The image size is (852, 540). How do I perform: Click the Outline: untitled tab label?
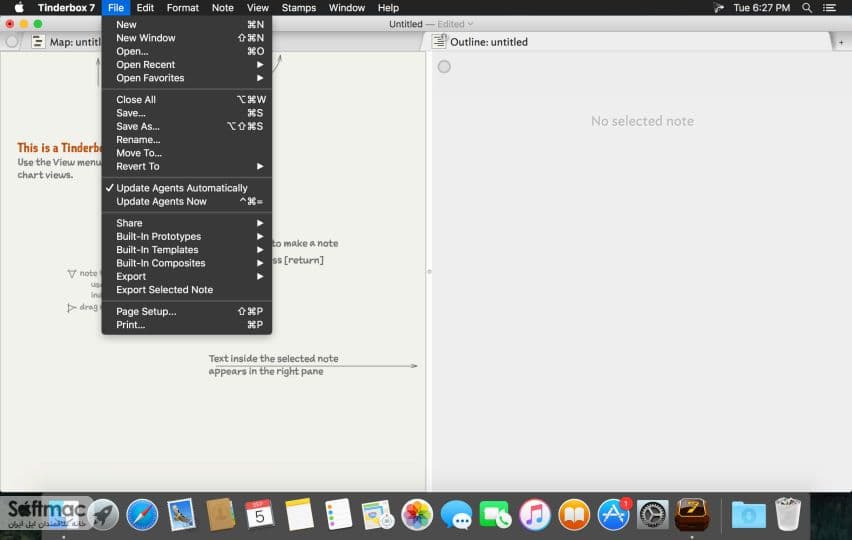coord(488,42)
